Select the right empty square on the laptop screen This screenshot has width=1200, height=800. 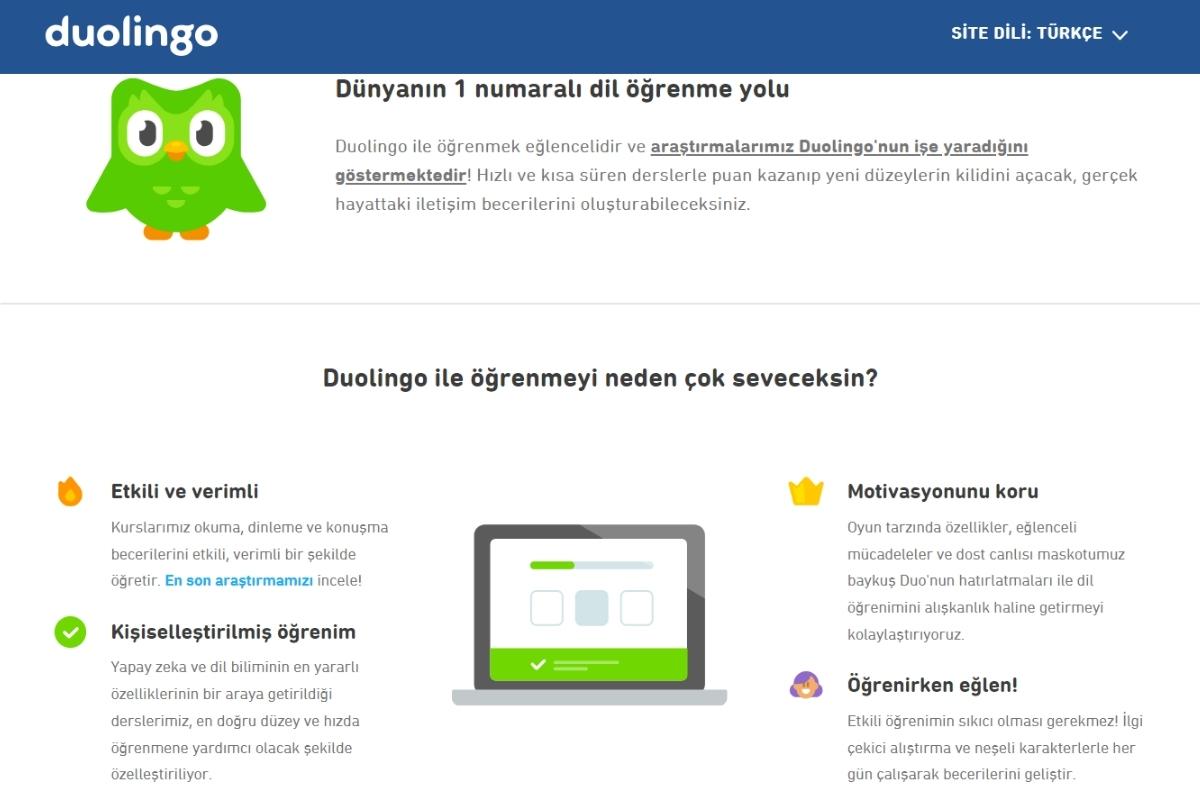pos(636,608)
